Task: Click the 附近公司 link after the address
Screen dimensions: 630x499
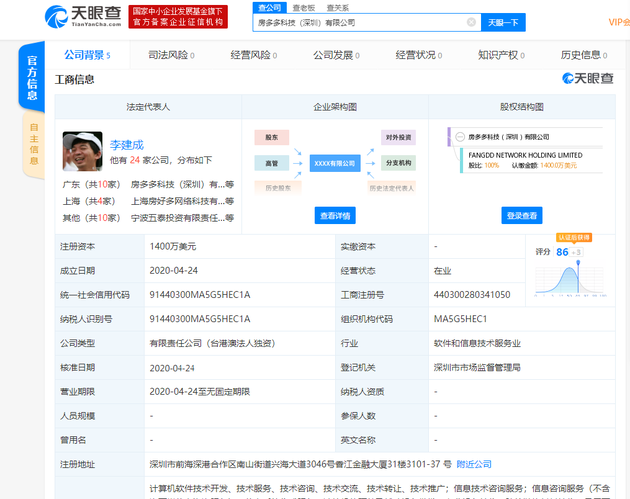Action: (474, 464)
